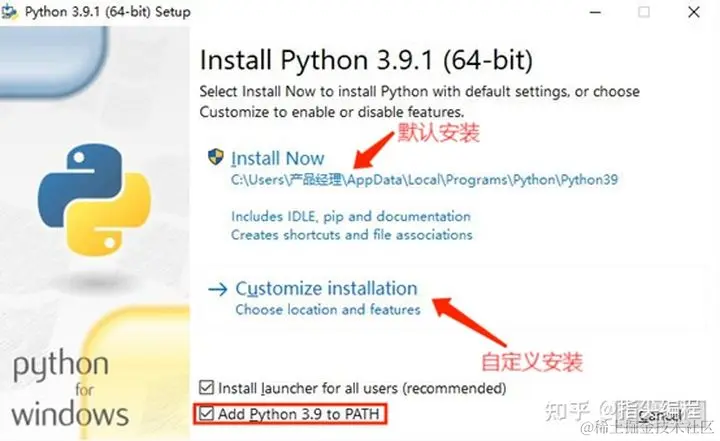Image resolution: width=720 pixels, height=441 pixels.
Task: Click the red arrow pointing at Install Now
Action: tap(373, 150)
